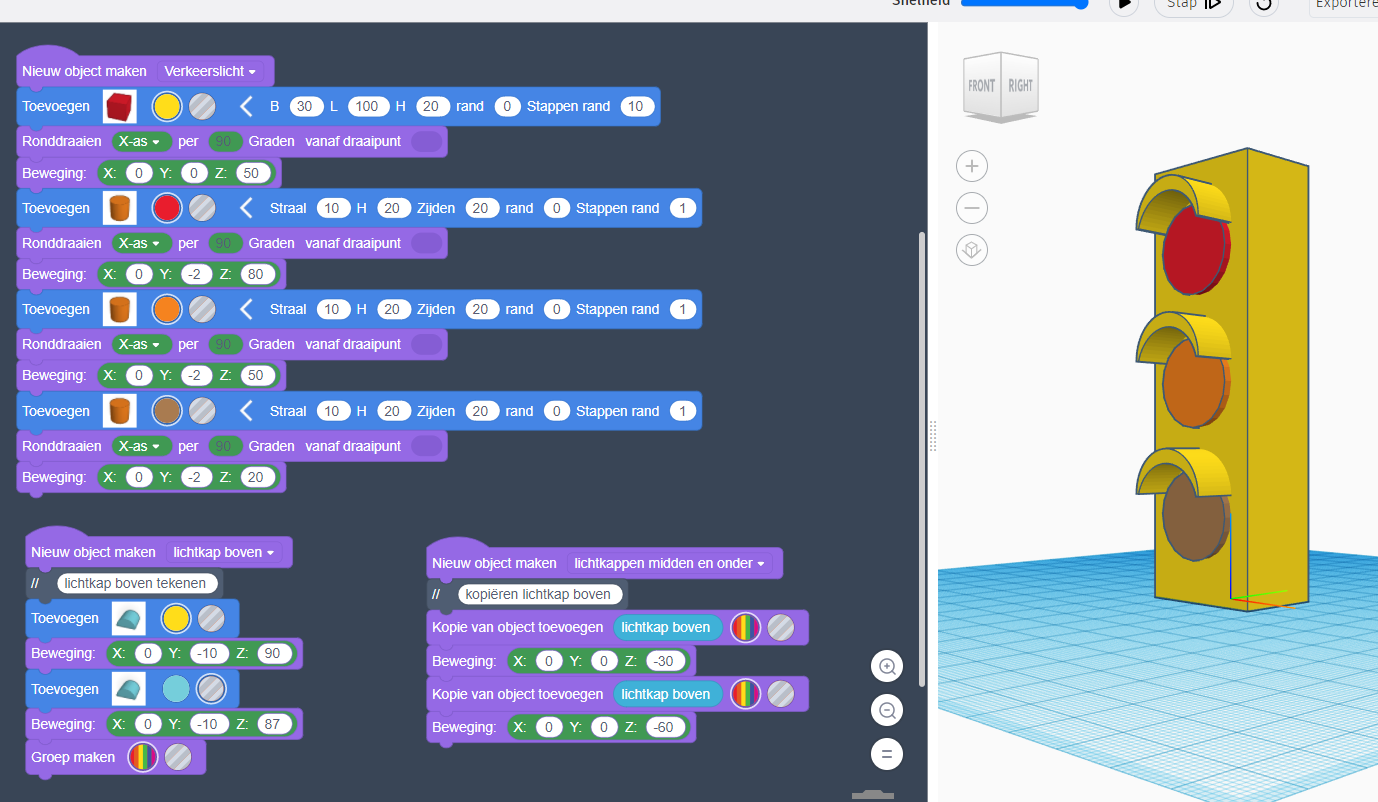Open the transparency swatch on the first Toevoegen block
The height and width of the screenshot is (802, 1378).
point(202,106)
